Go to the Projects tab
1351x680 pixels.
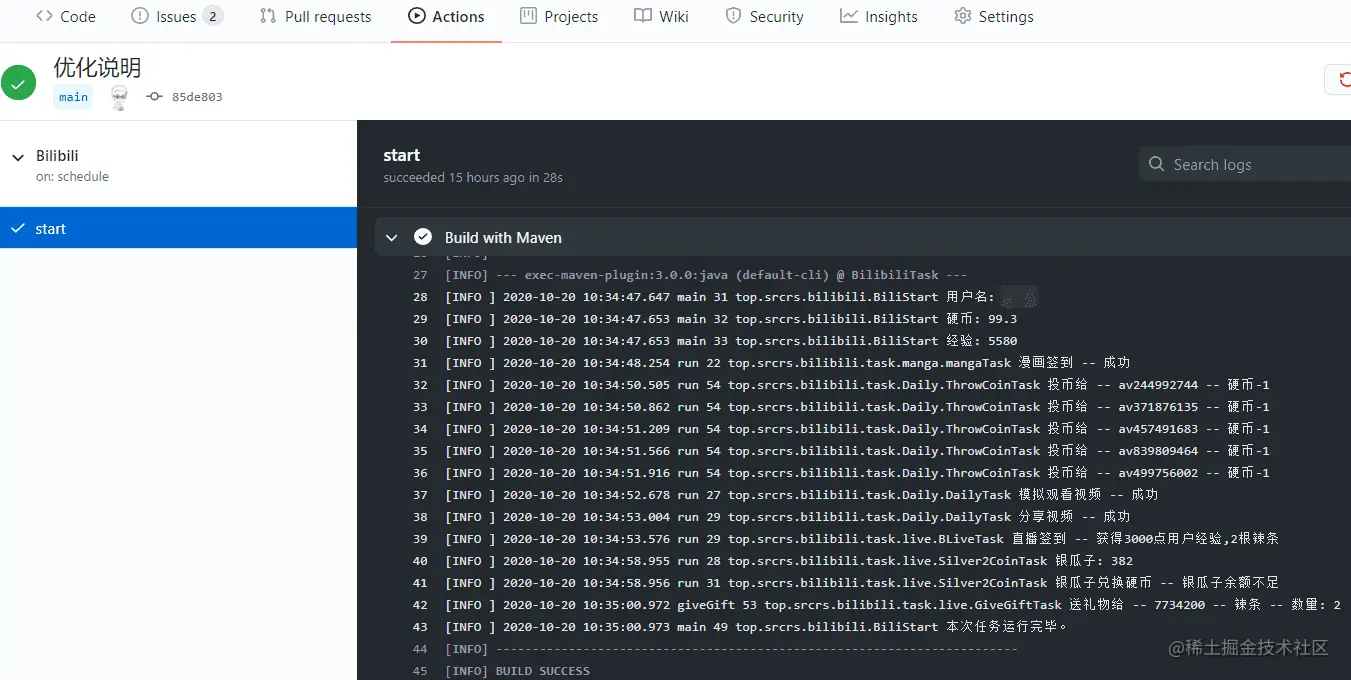559,16
